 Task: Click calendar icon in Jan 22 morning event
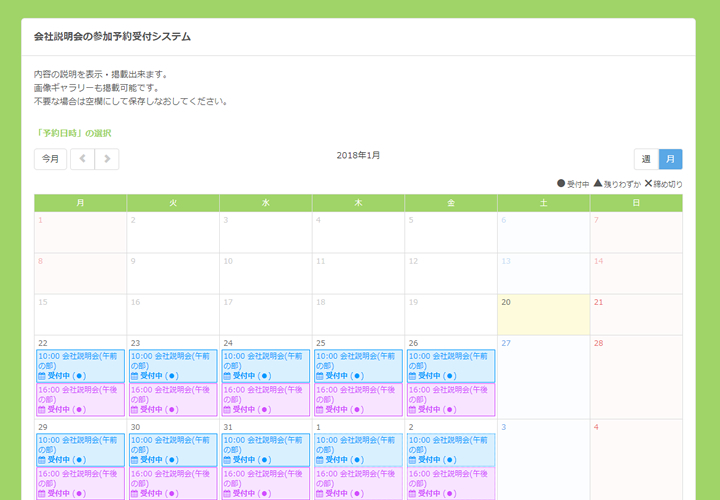tap(42, 376)
